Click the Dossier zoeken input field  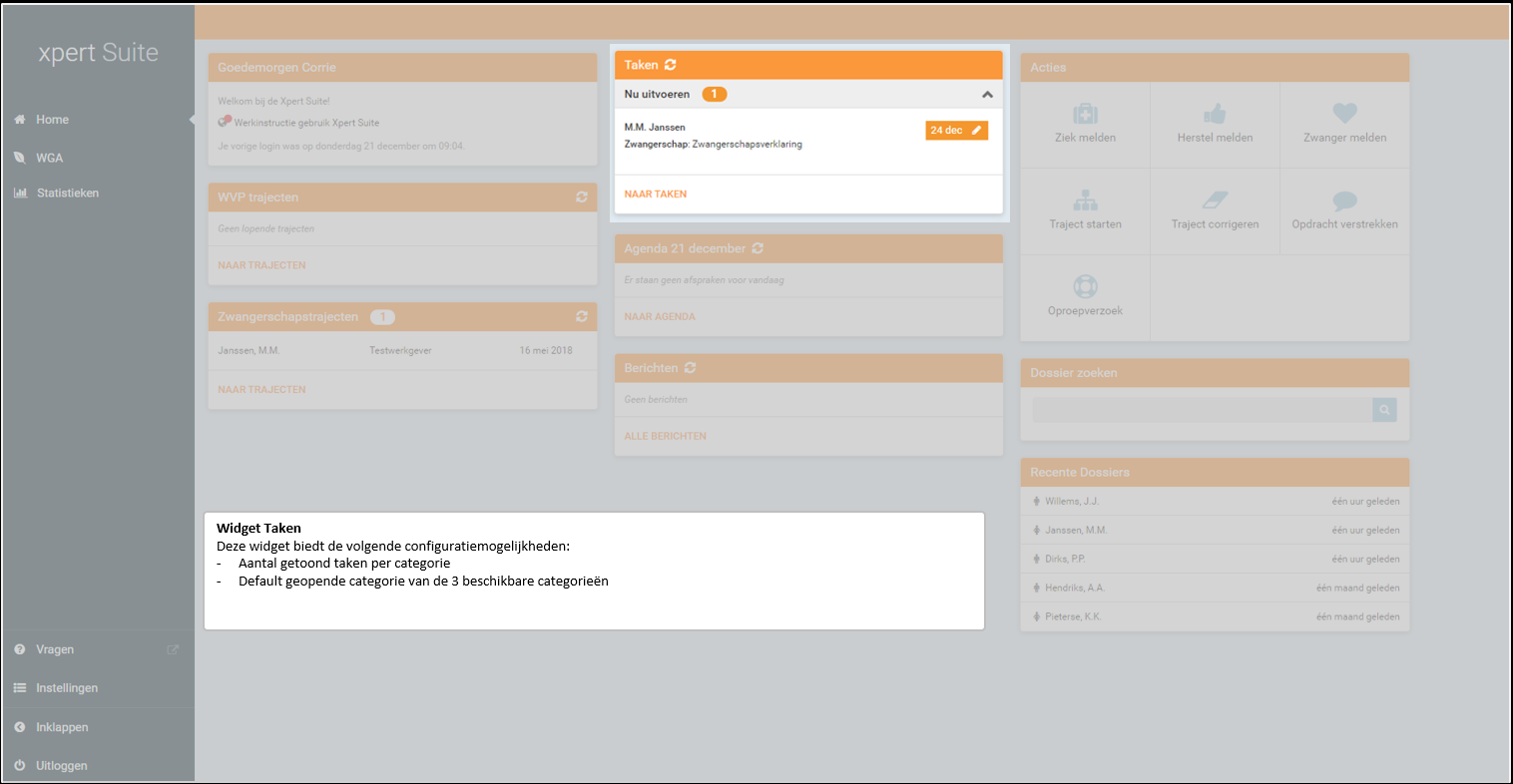(x=1202, y=410)
